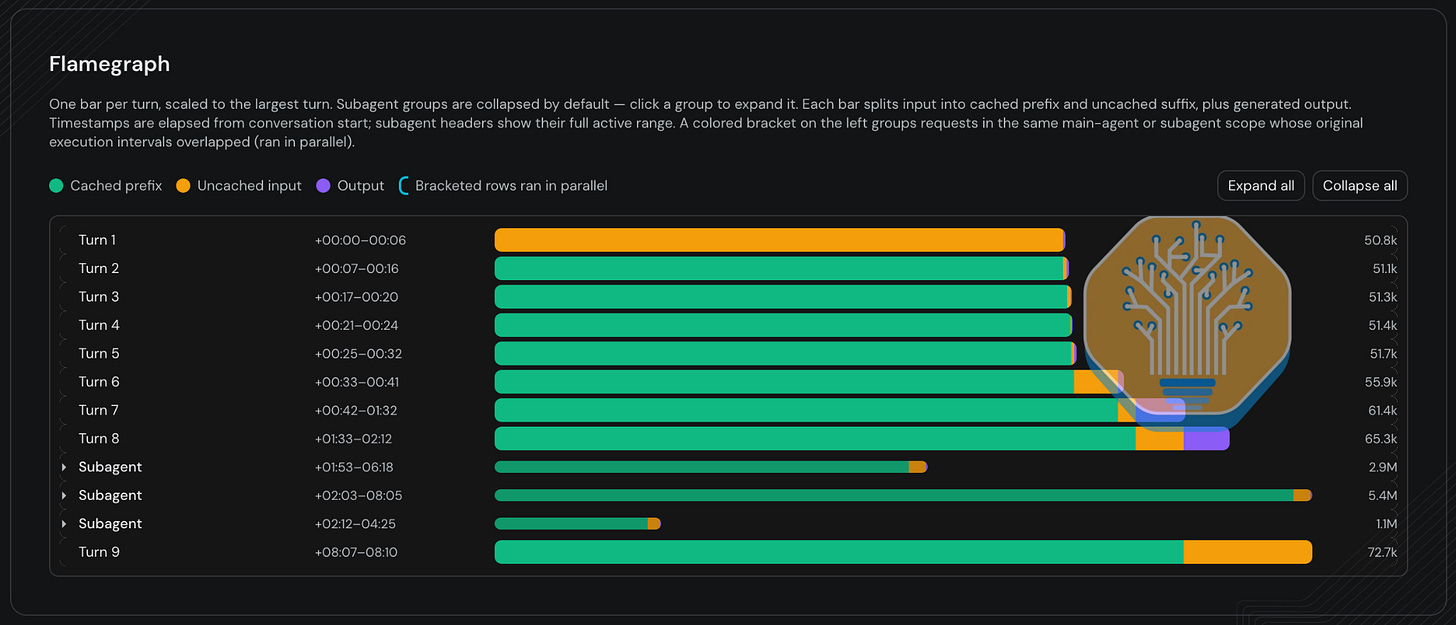1456x625 pixels.
Task: Select the Turn 1 row label
Action: (97, 240)
